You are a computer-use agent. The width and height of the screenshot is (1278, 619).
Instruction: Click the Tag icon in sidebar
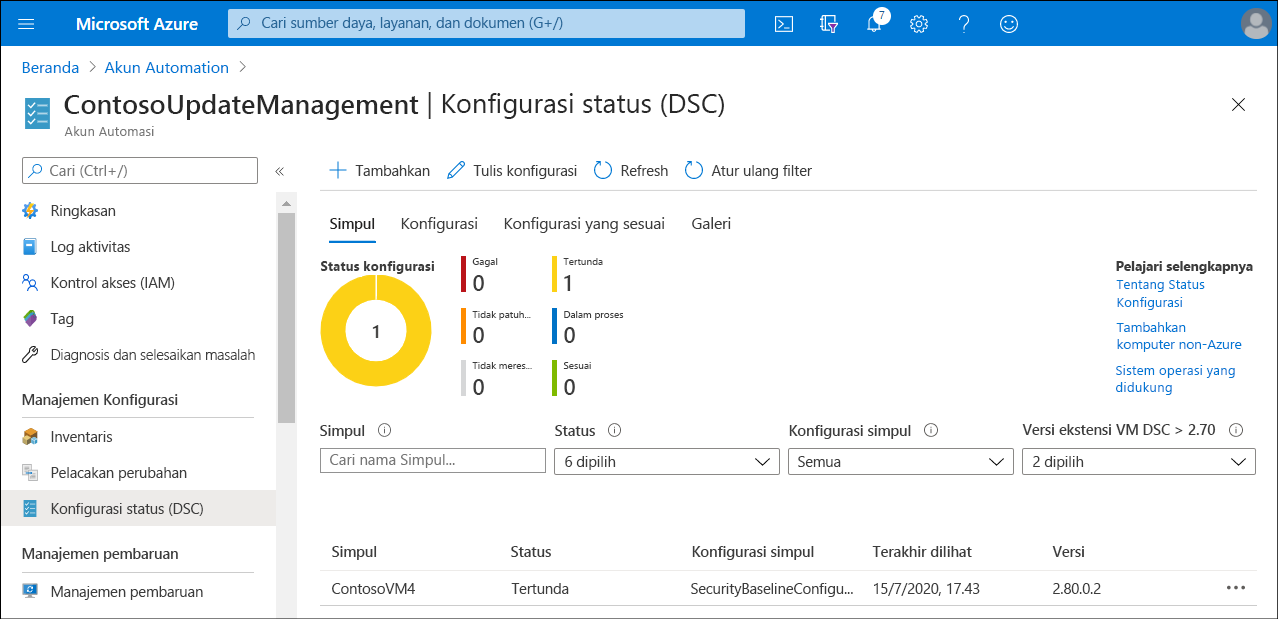[31, 319]
